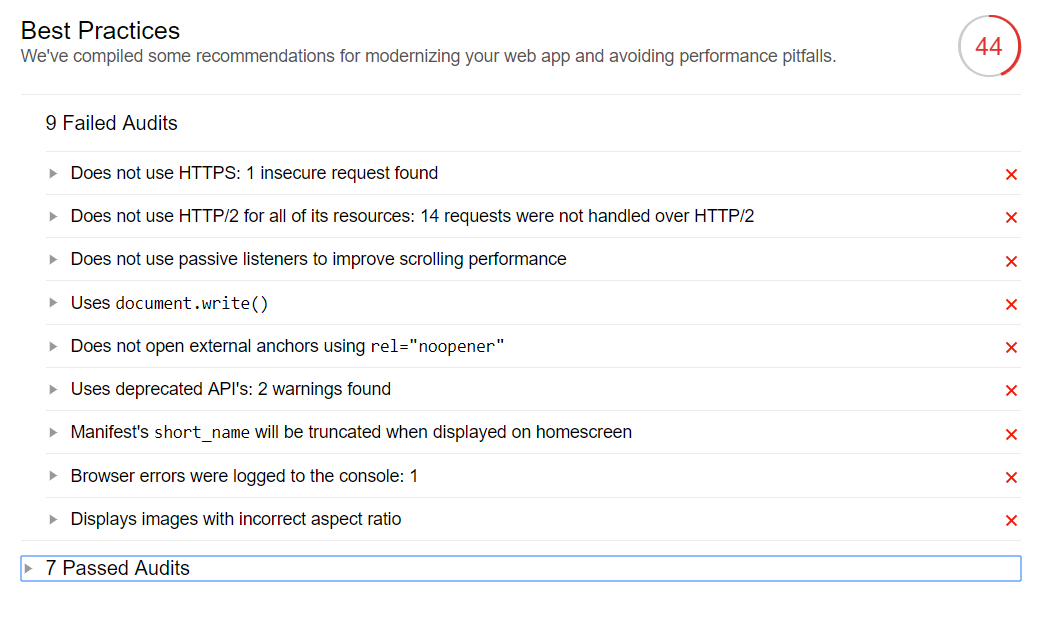Expand the deprecated API's warnings arrow

(x=53, y=390)
